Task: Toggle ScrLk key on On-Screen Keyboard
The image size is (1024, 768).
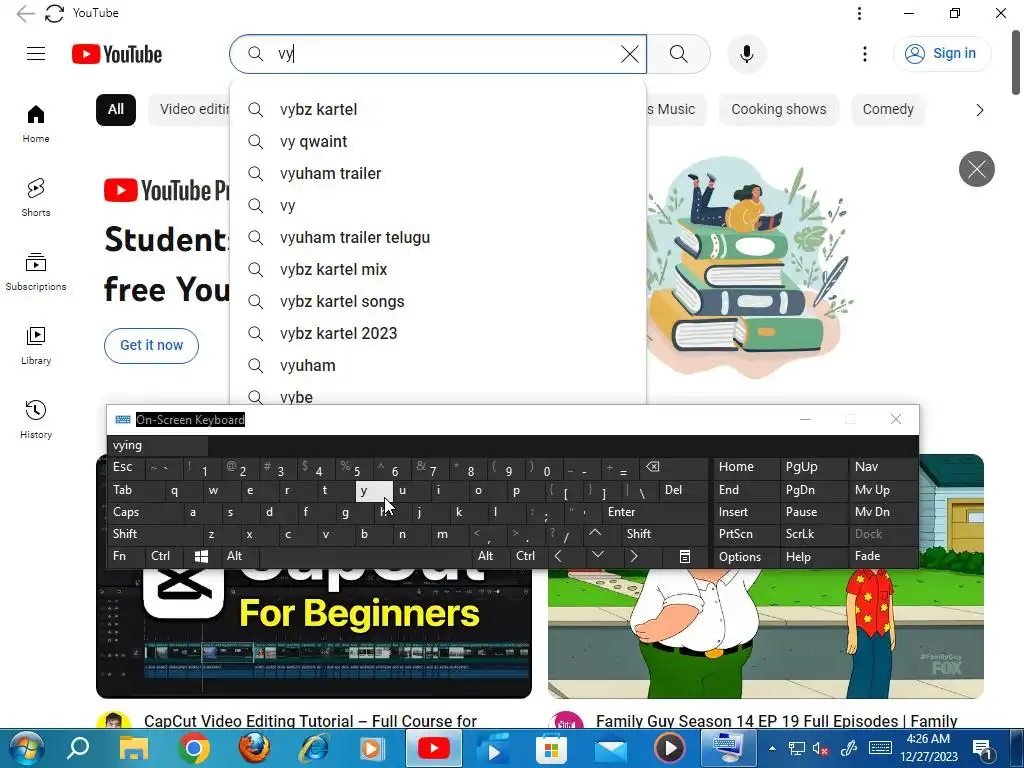Action: pyautogui.click(x=813, y=534)
